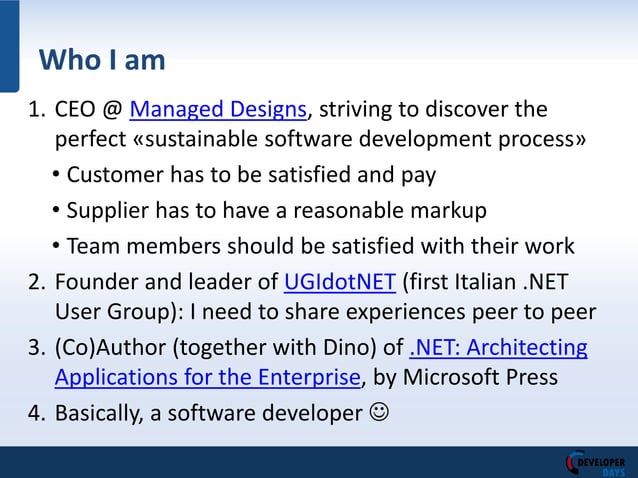Select the Who I am title

(x=102, y=60)
